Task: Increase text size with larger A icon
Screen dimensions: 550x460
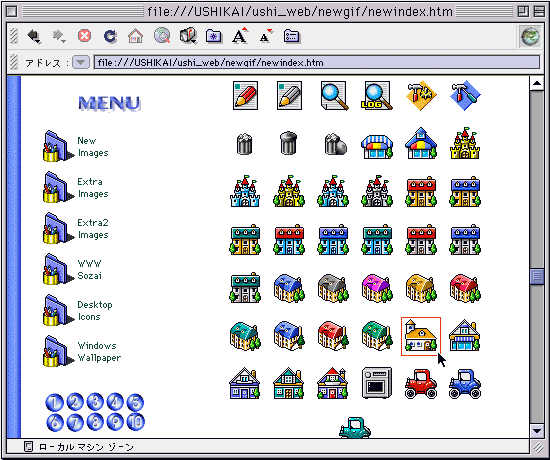Action: 240,36
